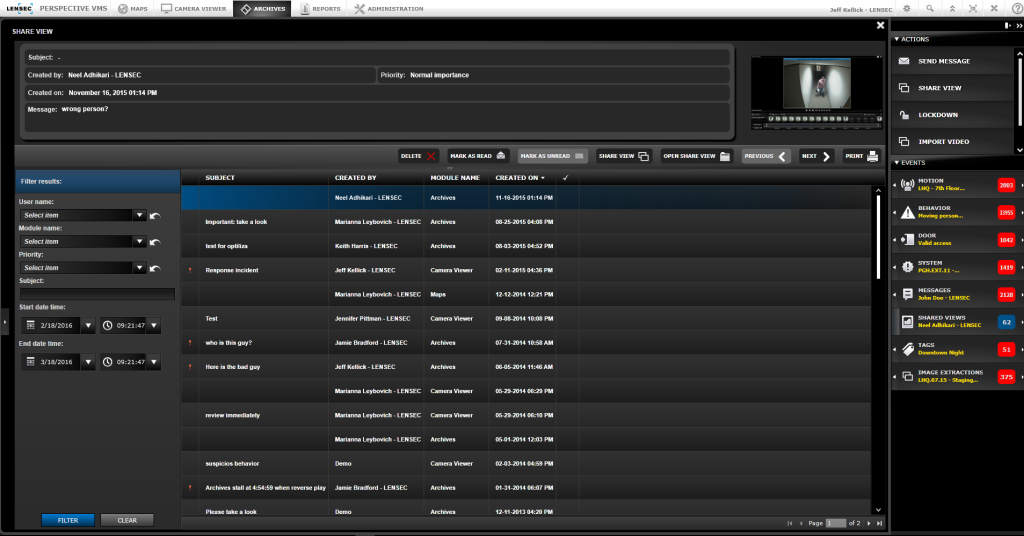Viewport: 1024px width, 536px height.
Task: Open the help question mark icon
Action: click(x=1017, y=8)
